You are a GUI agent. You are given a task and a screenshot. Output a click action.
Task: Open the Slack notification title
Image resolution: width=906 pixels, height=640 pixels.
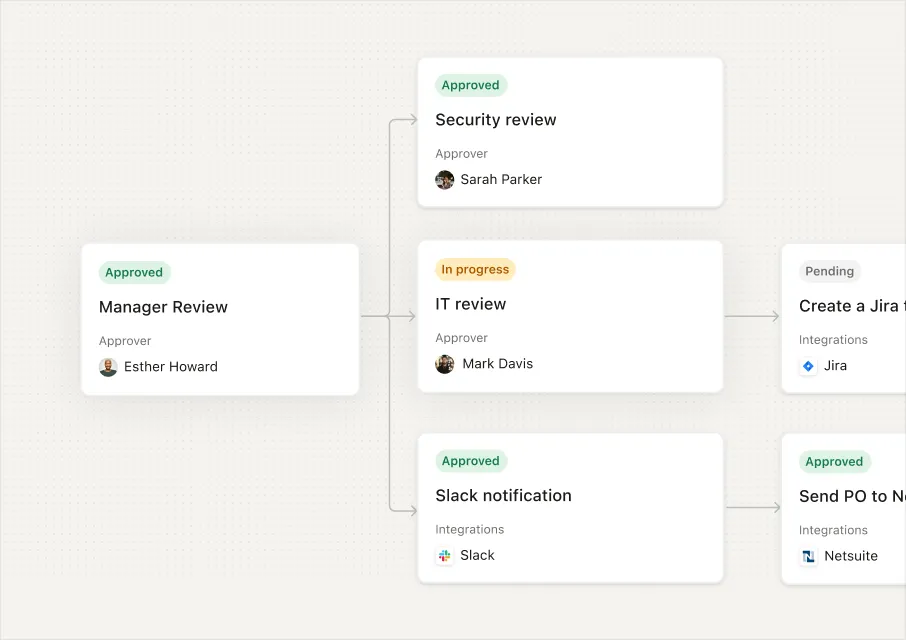[503, 496]
